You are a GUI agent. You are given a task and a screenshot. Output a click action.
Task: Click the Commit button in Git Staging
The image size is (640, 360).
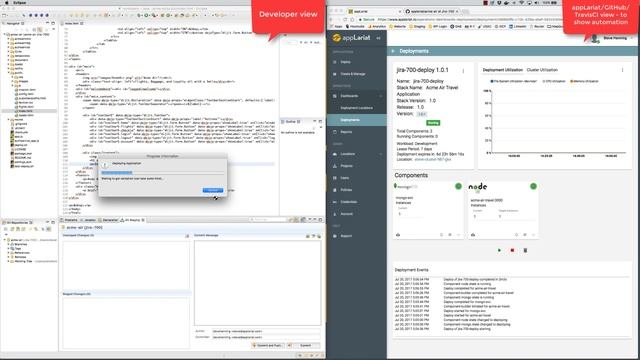305,345
